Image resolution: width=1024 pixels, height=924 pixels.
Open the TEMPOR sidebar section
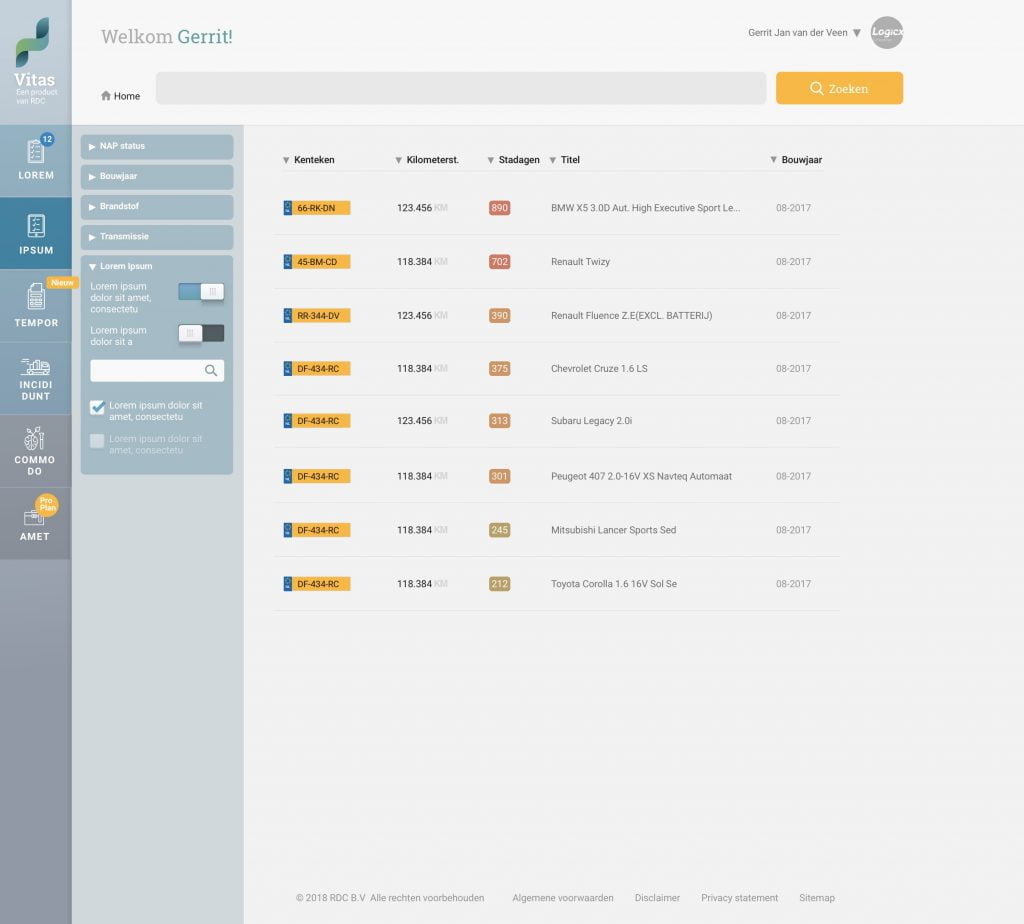tap(36, 306)
